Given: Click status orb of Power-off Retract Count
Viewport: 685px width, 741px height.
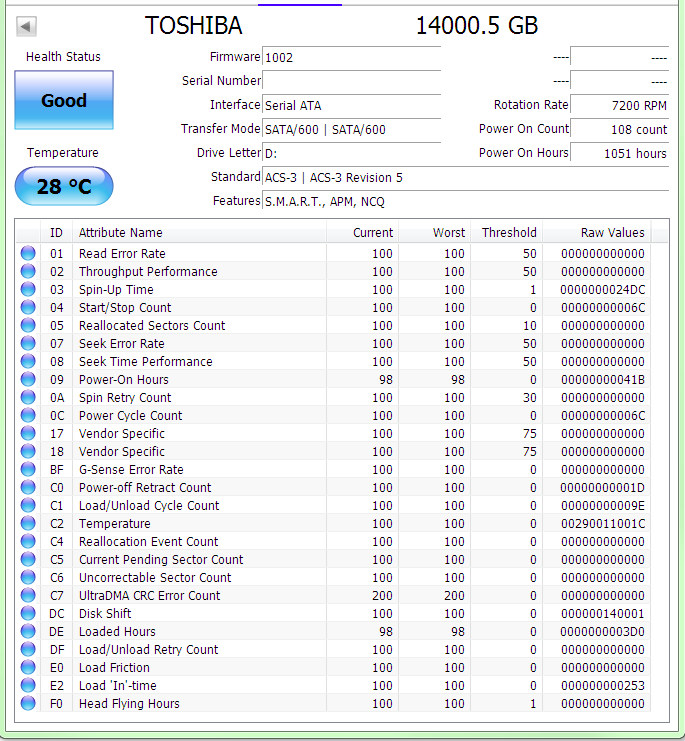Looking at the screenshot, I should coord(28,487).
